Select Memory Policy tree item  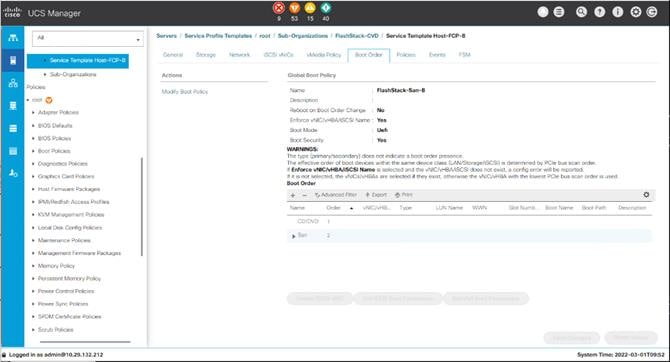pos(56,266)
